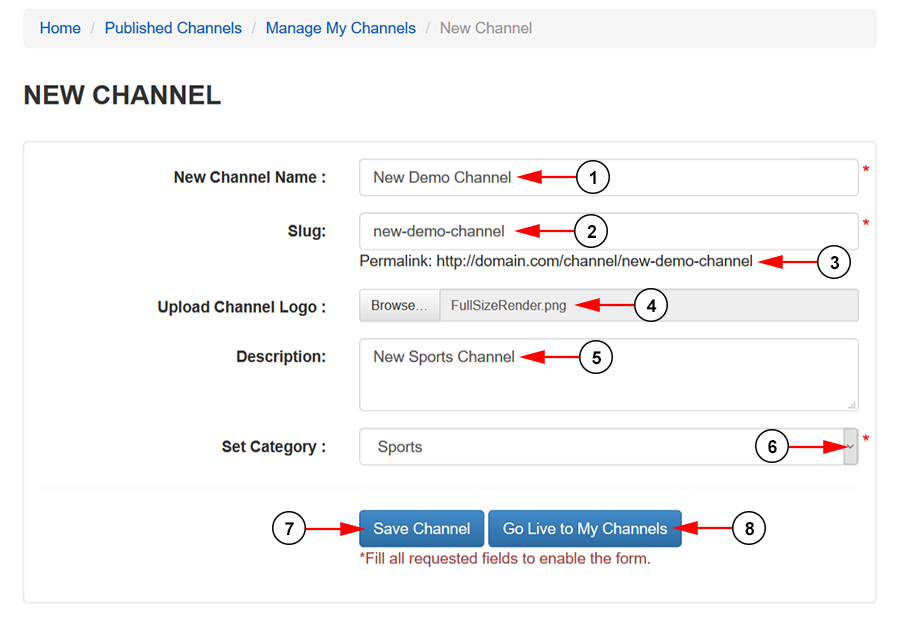This screenshot has width=900, height=626.
Task: Click annotation circle number 7
Action: pyautogui.click(x=289, y=528)
